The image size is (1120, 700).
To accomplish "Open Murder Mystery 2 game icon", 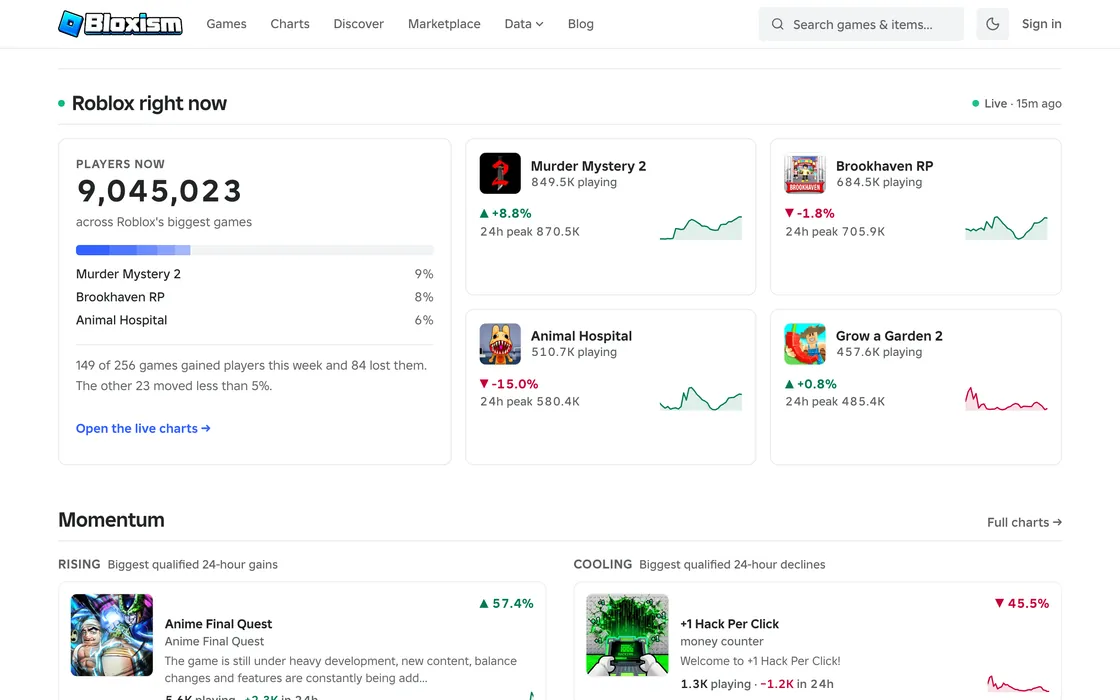I will point(500,173).
